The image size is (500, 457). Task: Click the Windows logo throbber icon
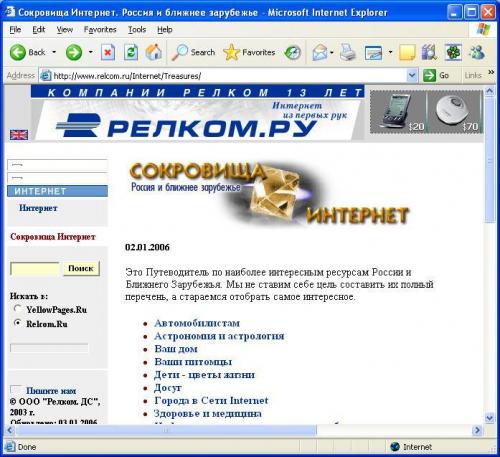click(483, 29)
